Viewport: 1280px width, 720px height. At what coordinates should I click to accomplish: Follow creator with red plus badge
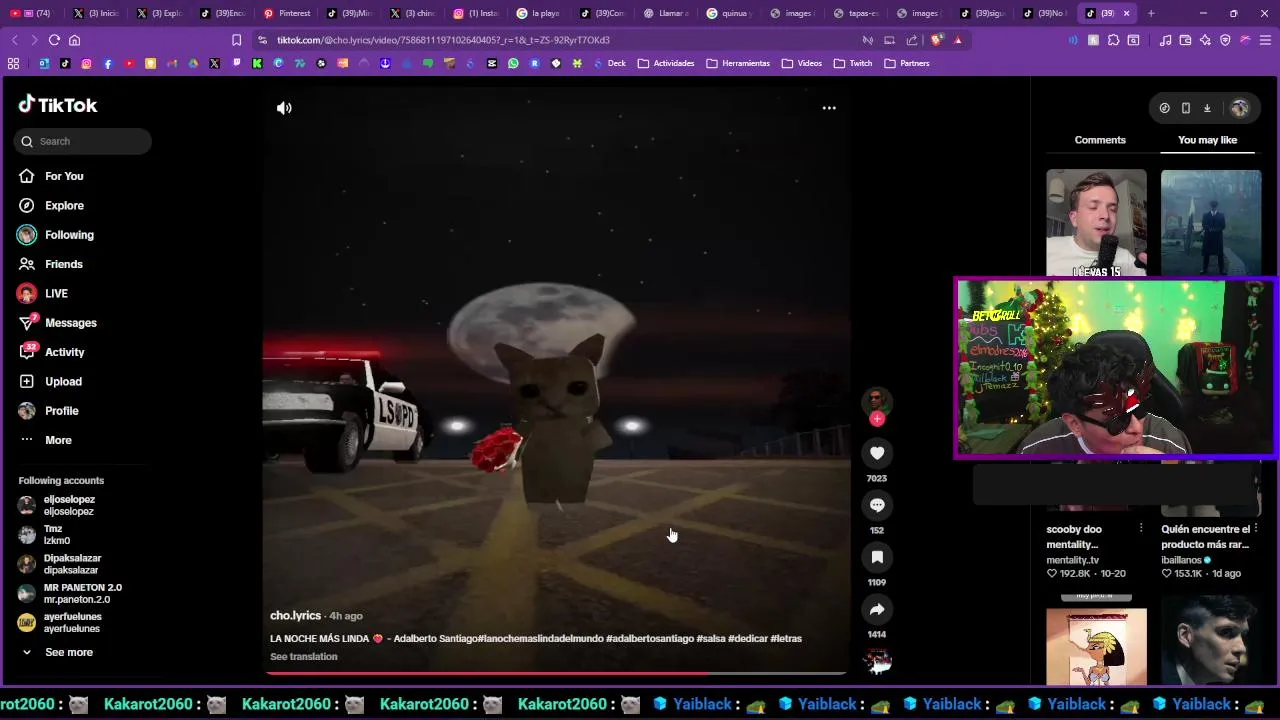(877, 419)
